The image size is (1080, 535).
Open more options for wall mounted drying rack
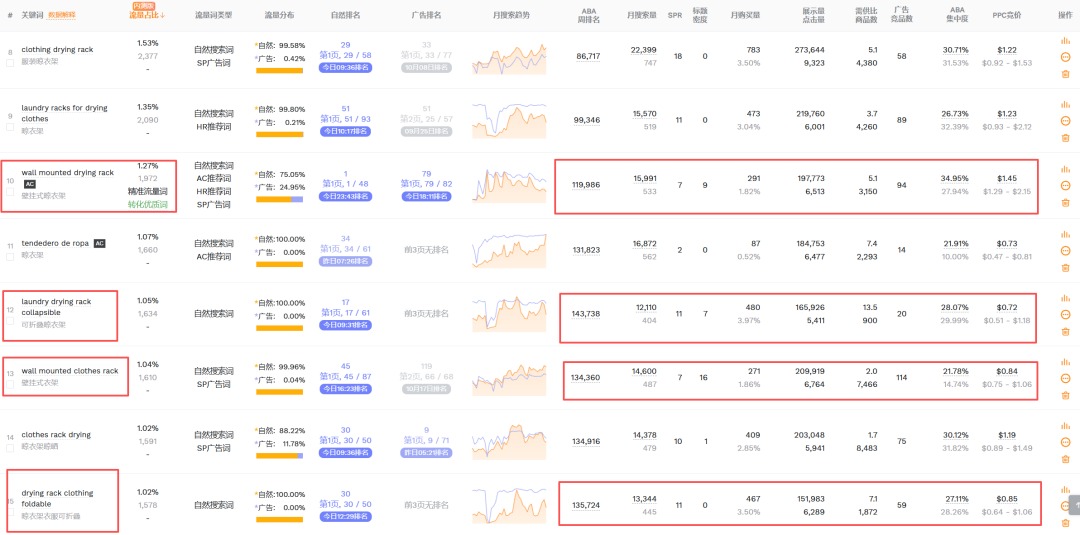coord(1066,185)
